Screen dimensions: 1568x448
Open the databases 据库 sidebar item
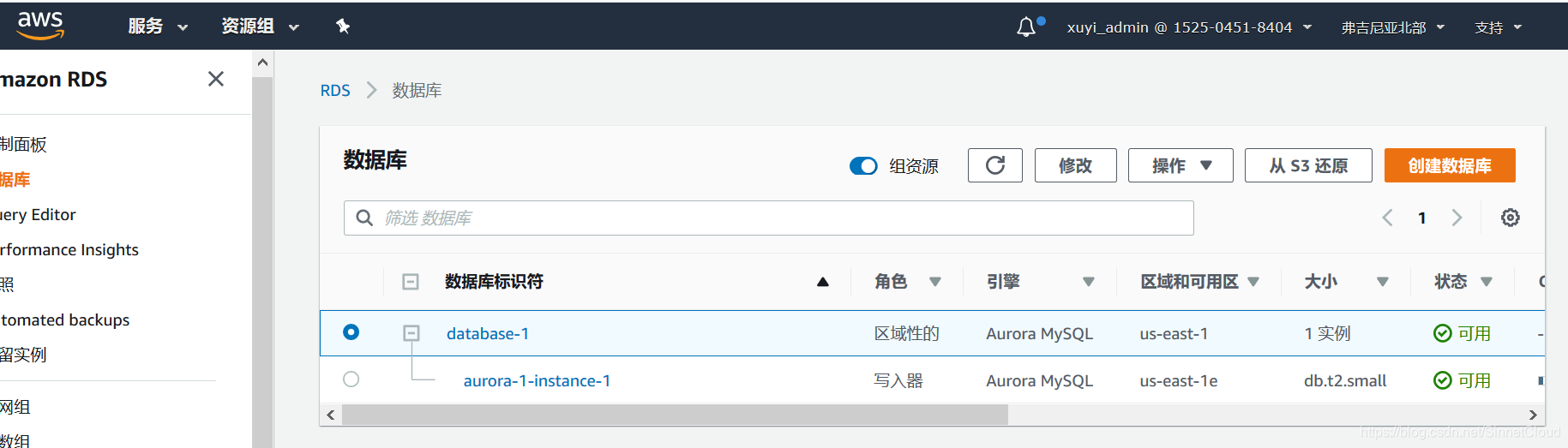click(x=15, y=180)
